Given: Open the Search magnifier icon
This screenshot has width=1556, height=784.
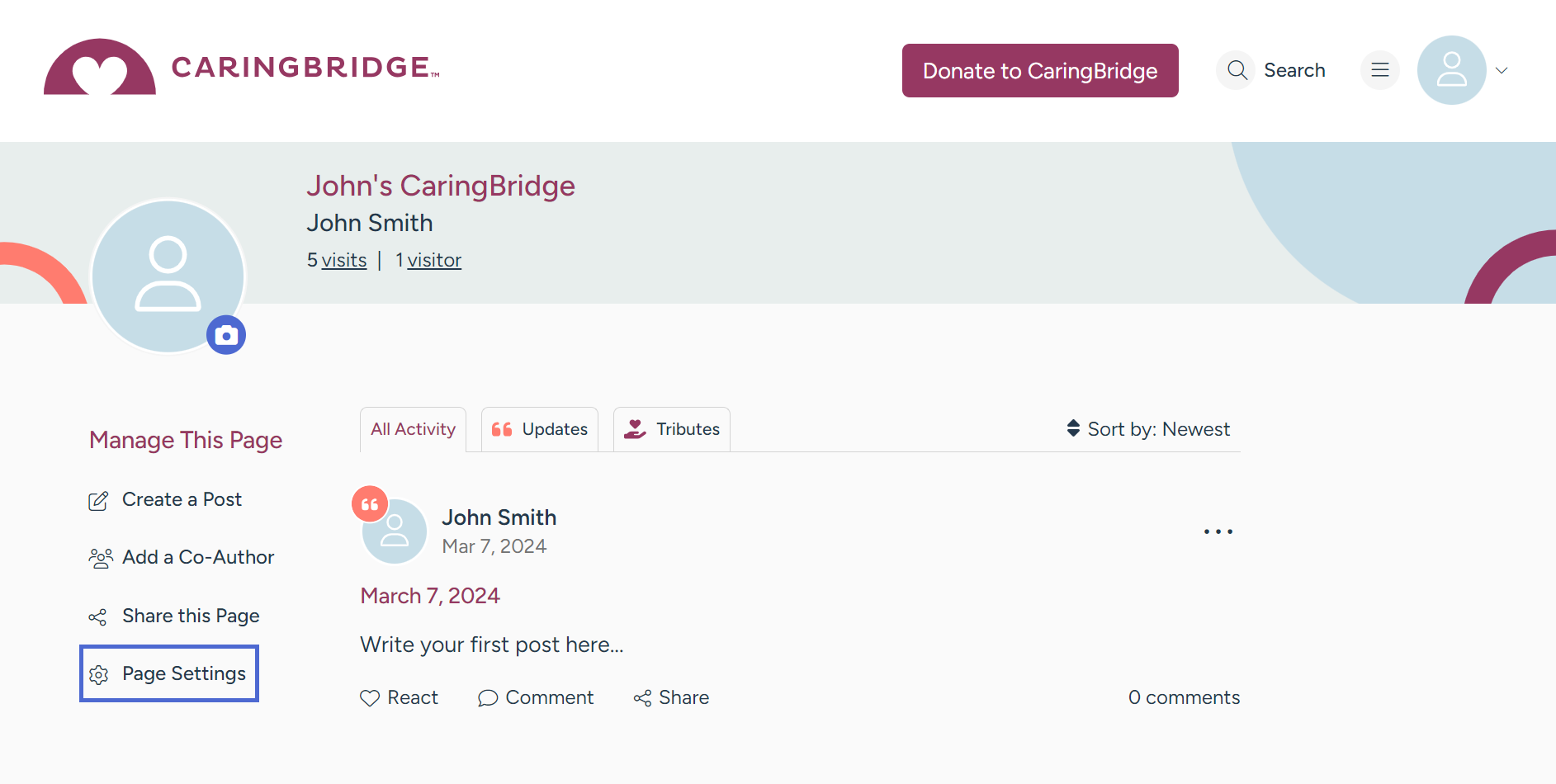Looking at the screenshot, I should click(1236, 70).
